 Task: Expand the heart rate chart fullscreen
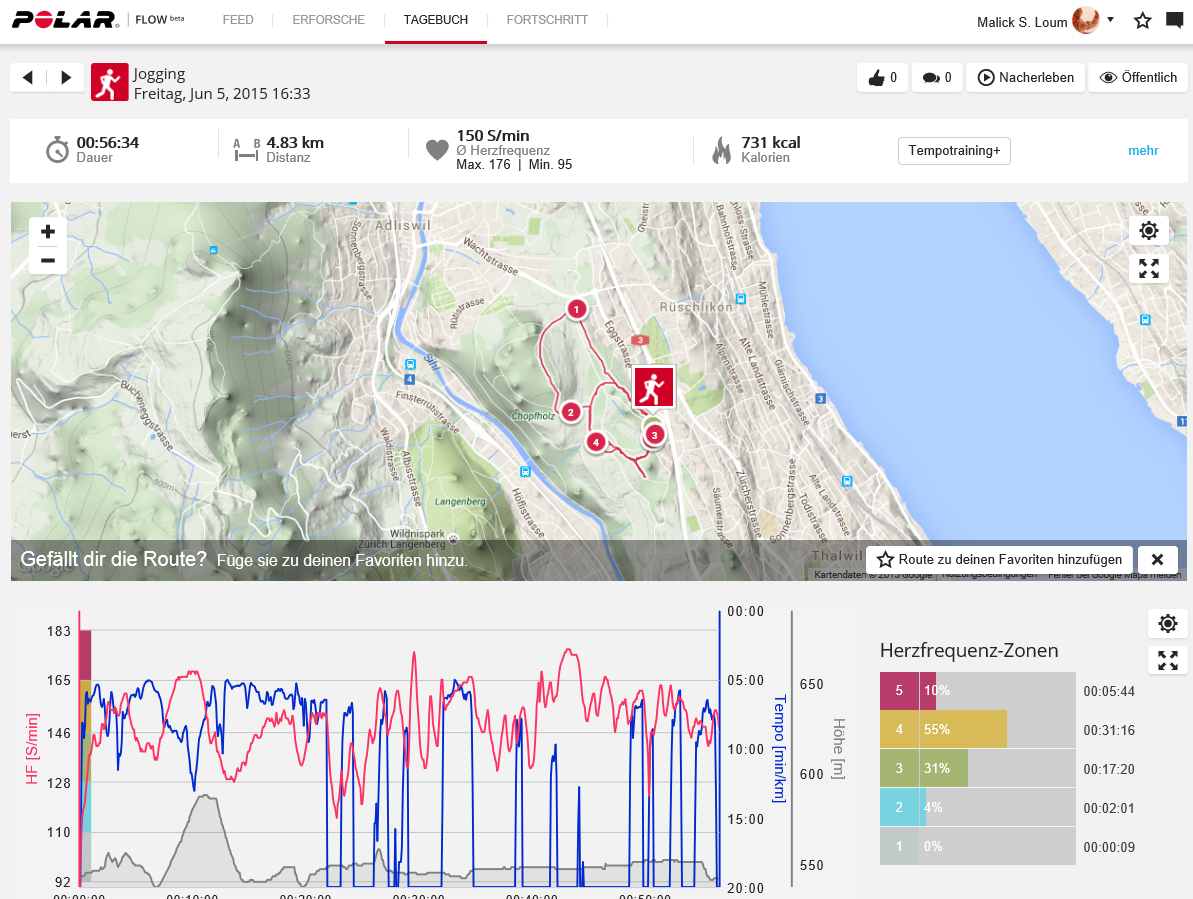1167,660
